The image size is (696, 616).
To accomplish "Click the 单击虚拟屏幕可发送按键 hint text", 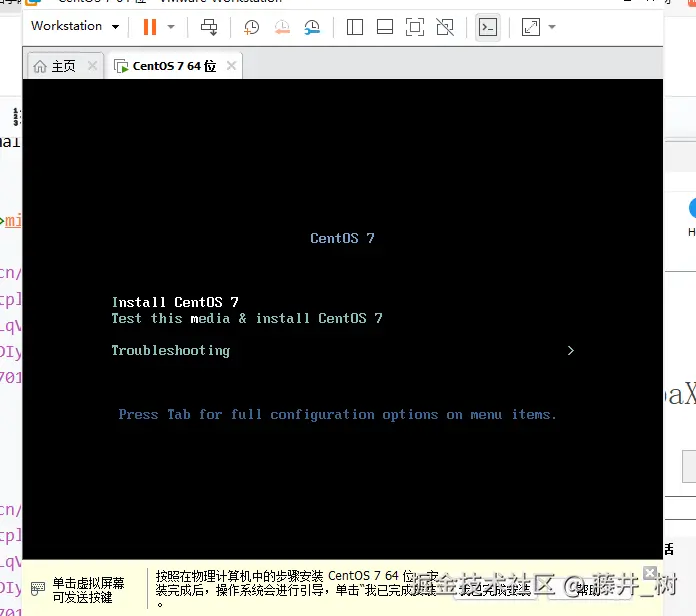I will point(88,590).
